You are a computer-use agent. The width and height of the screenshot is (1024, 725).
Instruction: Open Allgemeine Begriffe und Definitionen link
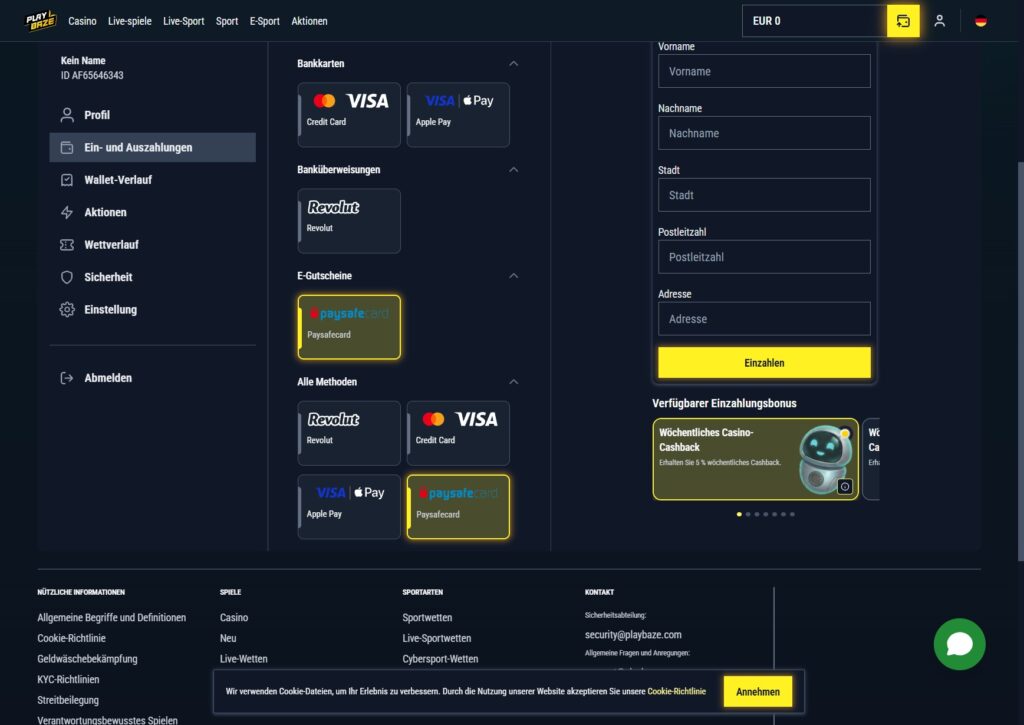pos(112,617)
